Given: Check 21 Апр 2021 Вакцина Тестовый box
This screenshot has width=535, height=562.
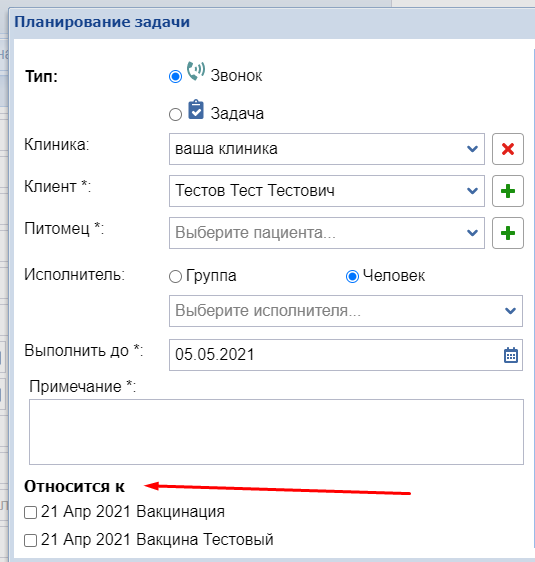Looking at the screenshot, I should point(30,540).
